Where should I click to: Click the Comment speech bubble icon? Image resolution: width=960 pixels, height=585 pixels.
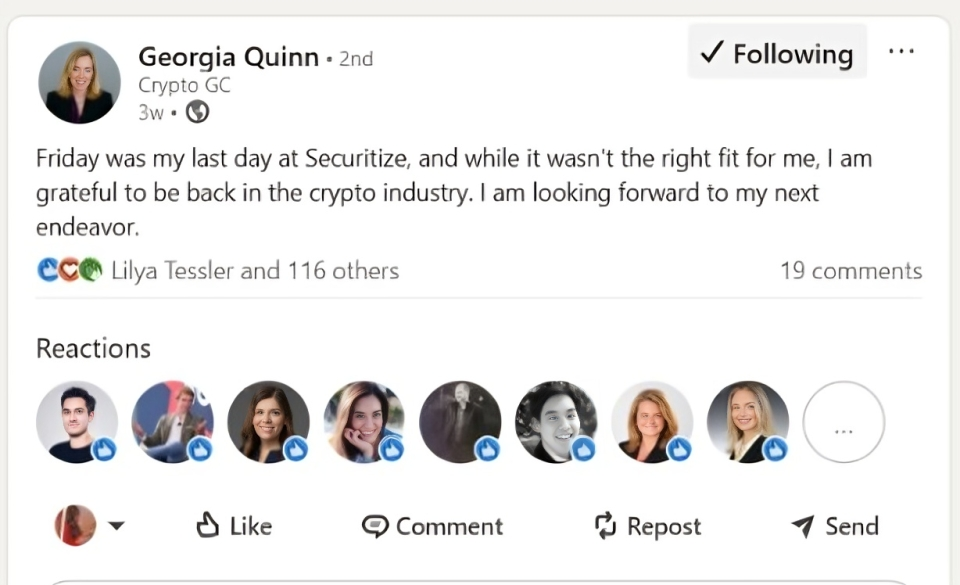375,526
